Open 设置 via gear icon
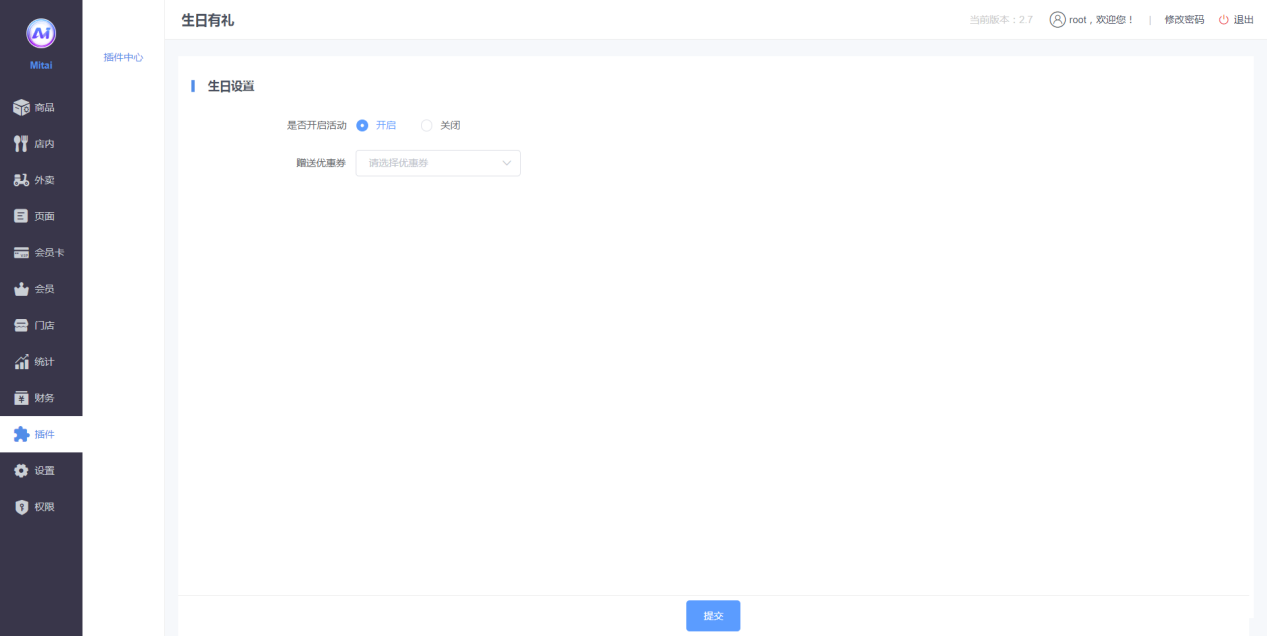Viewport: 1267px width, 636px height. (21, 470)
